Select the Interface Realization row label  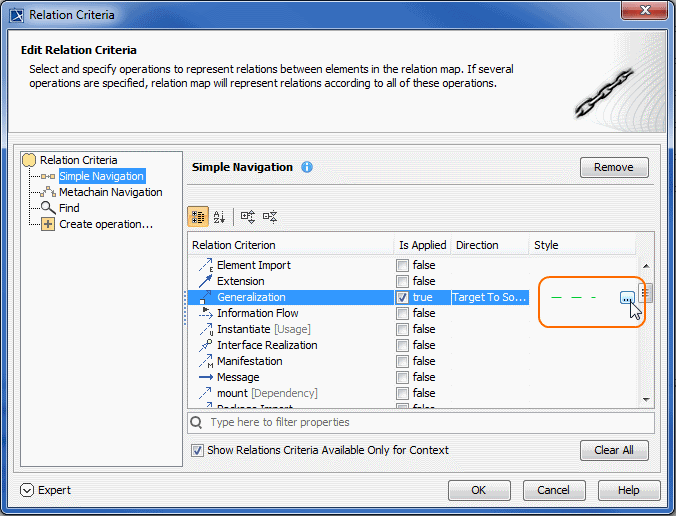pos(267,345)
